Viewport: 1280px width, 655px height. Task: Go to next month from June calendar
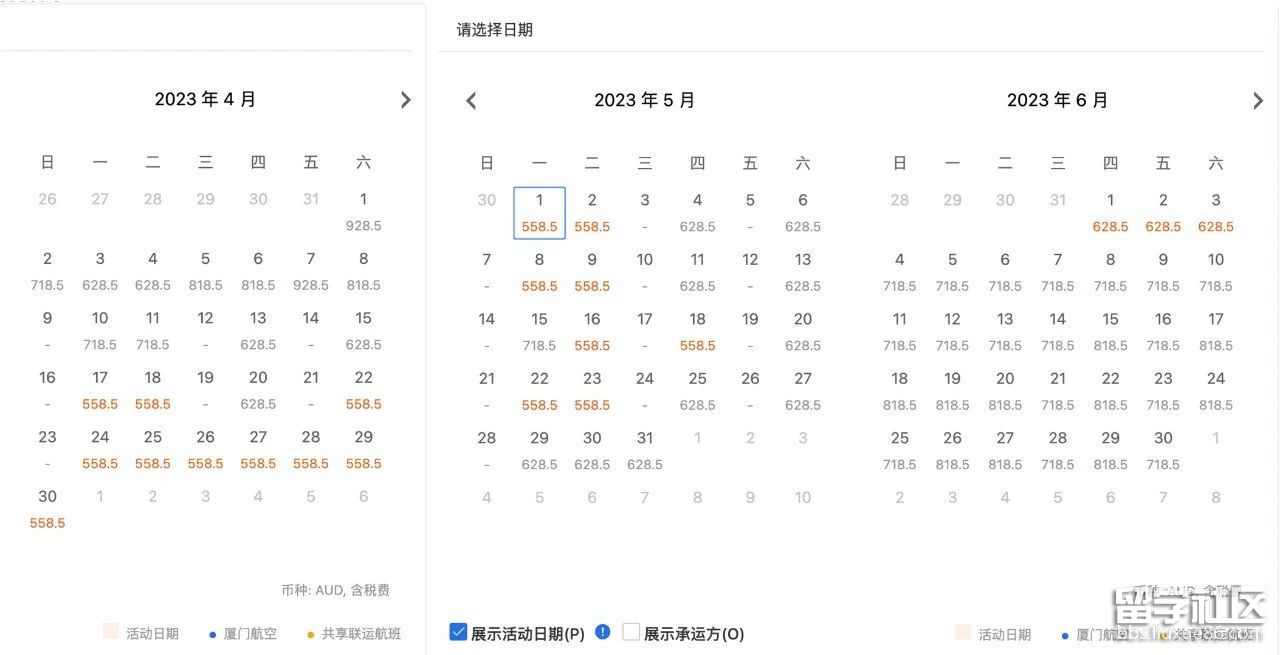1258,100
